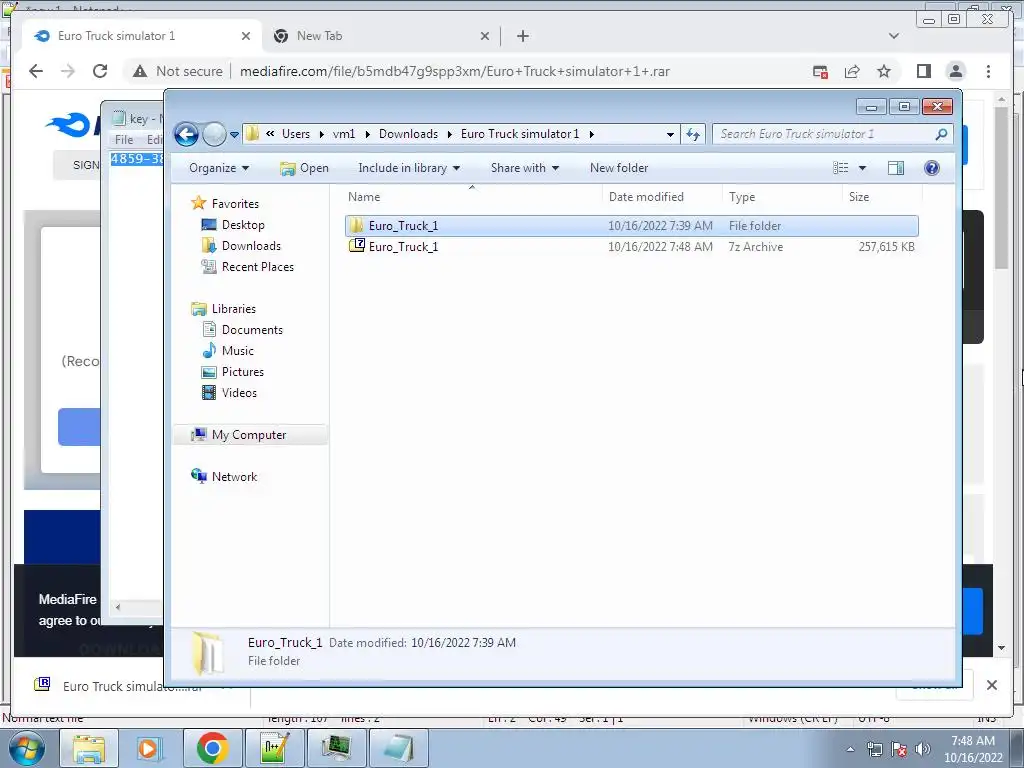Image resolution: width=1024 pixels, height=768 pixels.
Task: Select the Euro_Truck_1 7z archive file
Action: coord(632,247)
